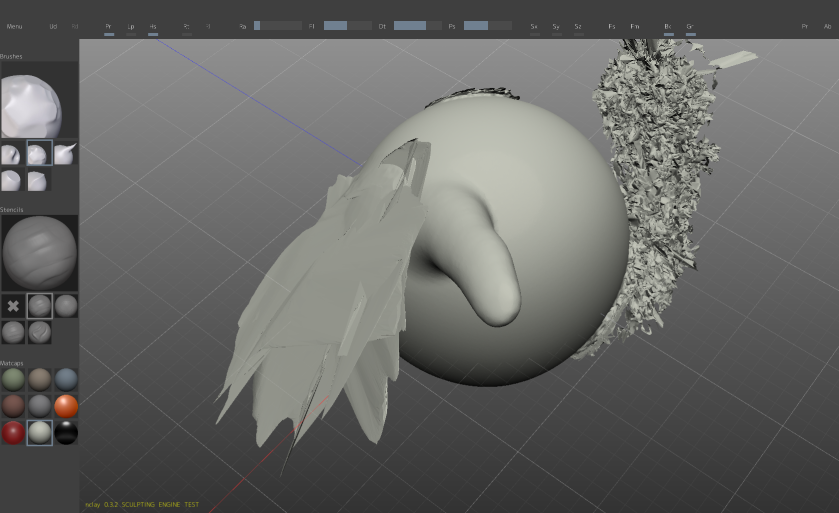This screenshot has width=839, height=513.
Task: Toggle the Pr option beside Lp
Action: pyautogui.click(x=109, y=27)
